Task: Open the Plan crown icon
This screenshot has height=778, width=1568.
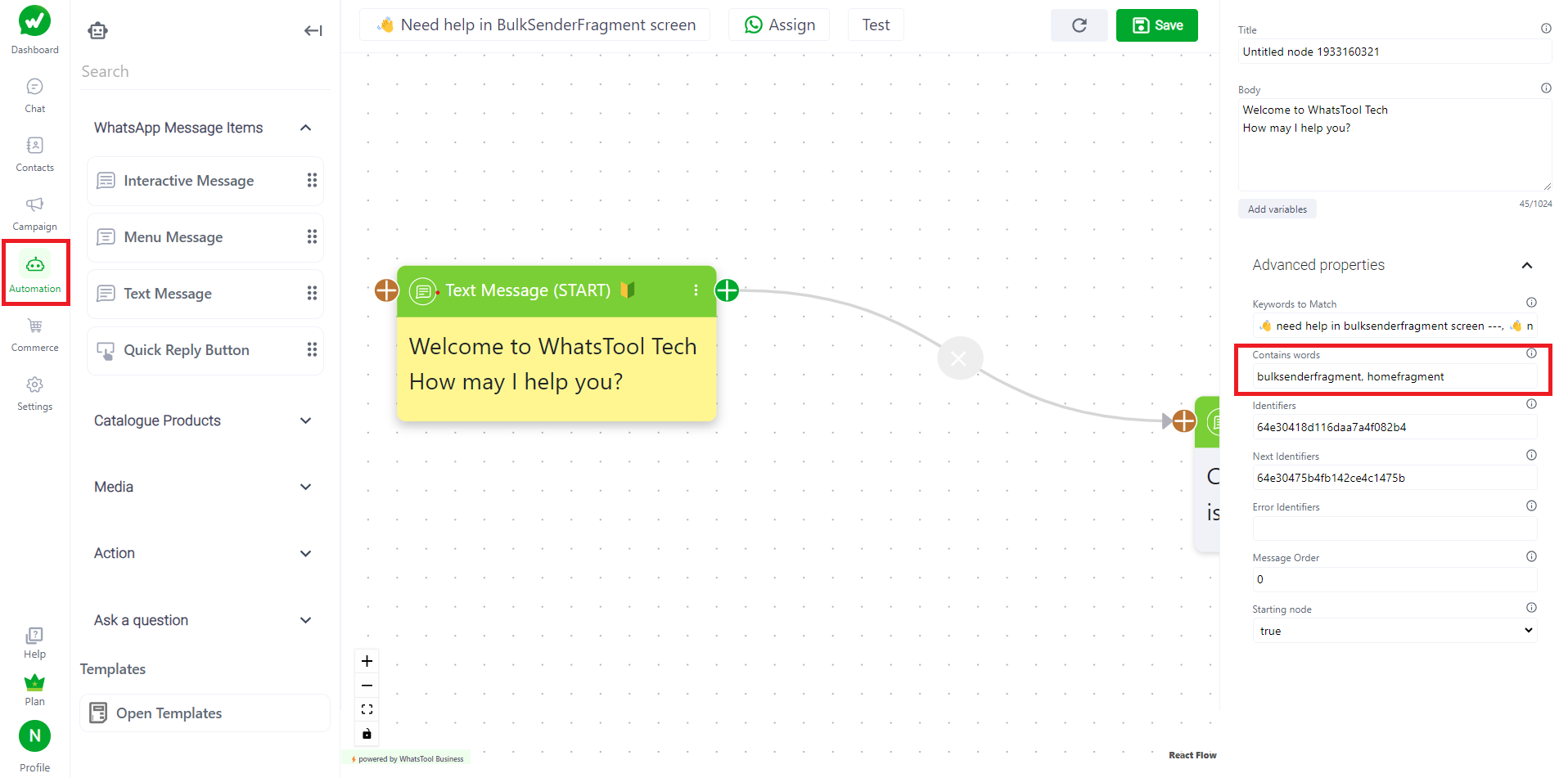Action: [34, 682]
